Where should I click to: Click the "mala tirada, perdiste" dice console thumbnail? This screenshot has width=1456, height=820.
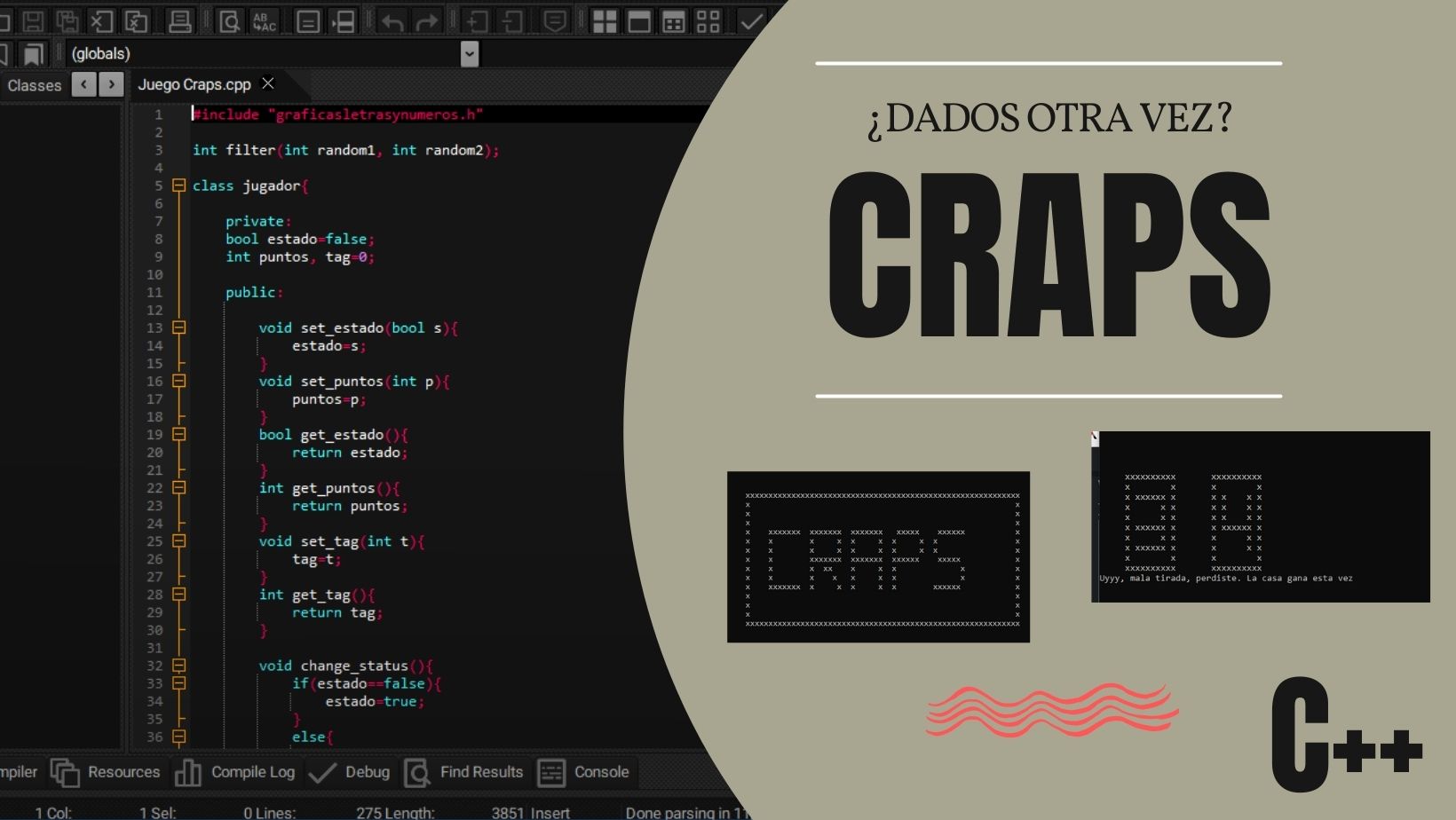pos(1261,516)
